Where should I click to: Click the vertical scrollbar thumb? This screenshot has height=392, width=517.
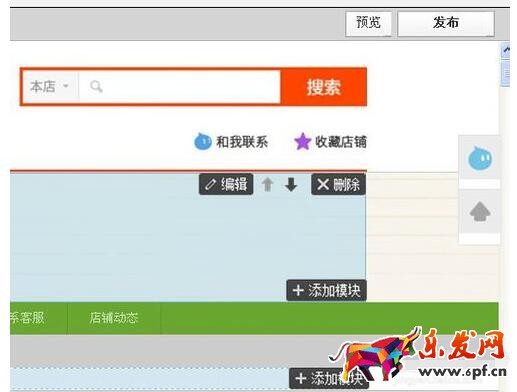coord(506,73)
